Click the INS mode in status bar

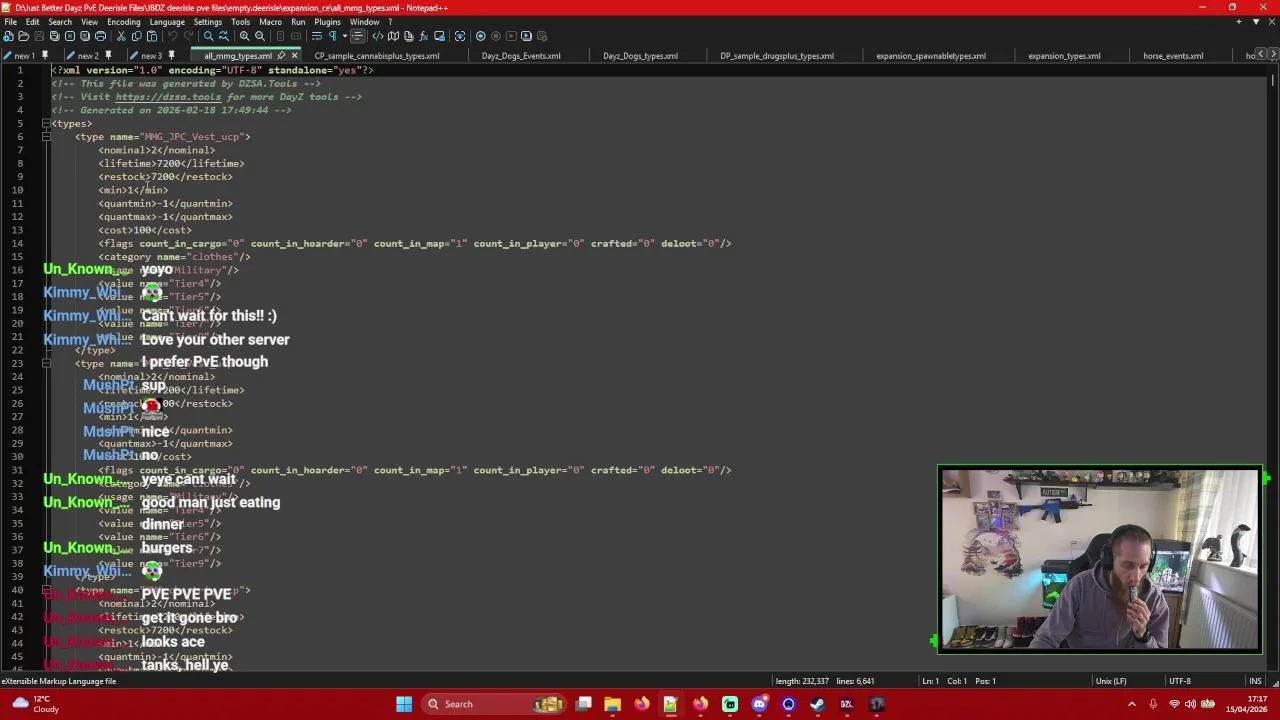tap(1255, 681)
